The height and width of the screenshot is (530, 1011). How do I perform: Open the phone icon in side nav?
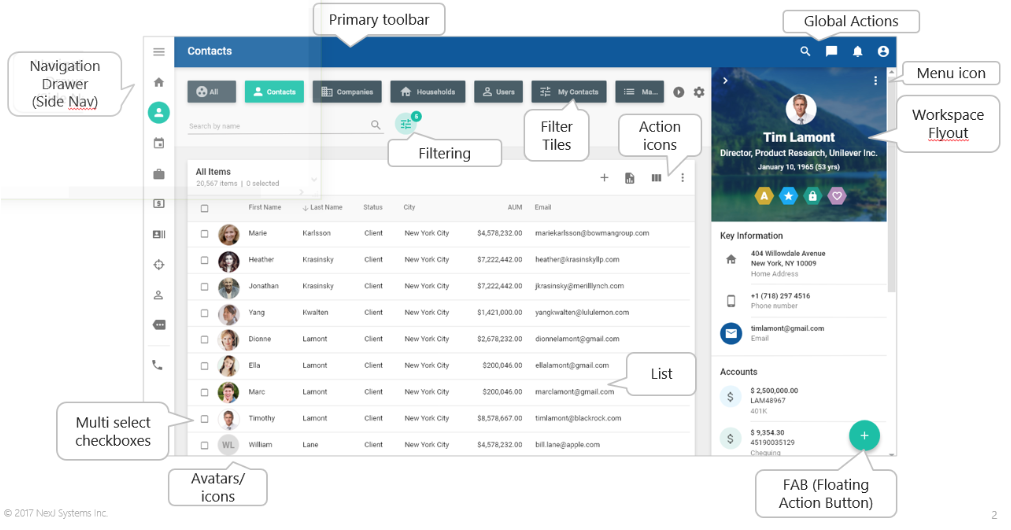tap(159, 365)
